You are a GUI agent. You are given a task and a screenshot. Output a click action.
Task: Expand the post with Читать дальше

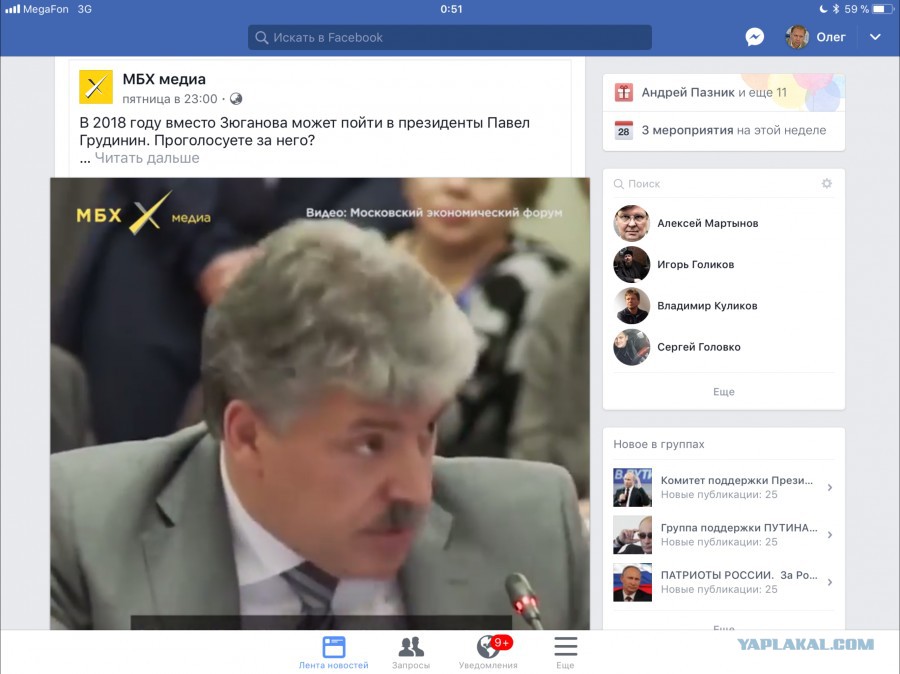pos(147,158)
